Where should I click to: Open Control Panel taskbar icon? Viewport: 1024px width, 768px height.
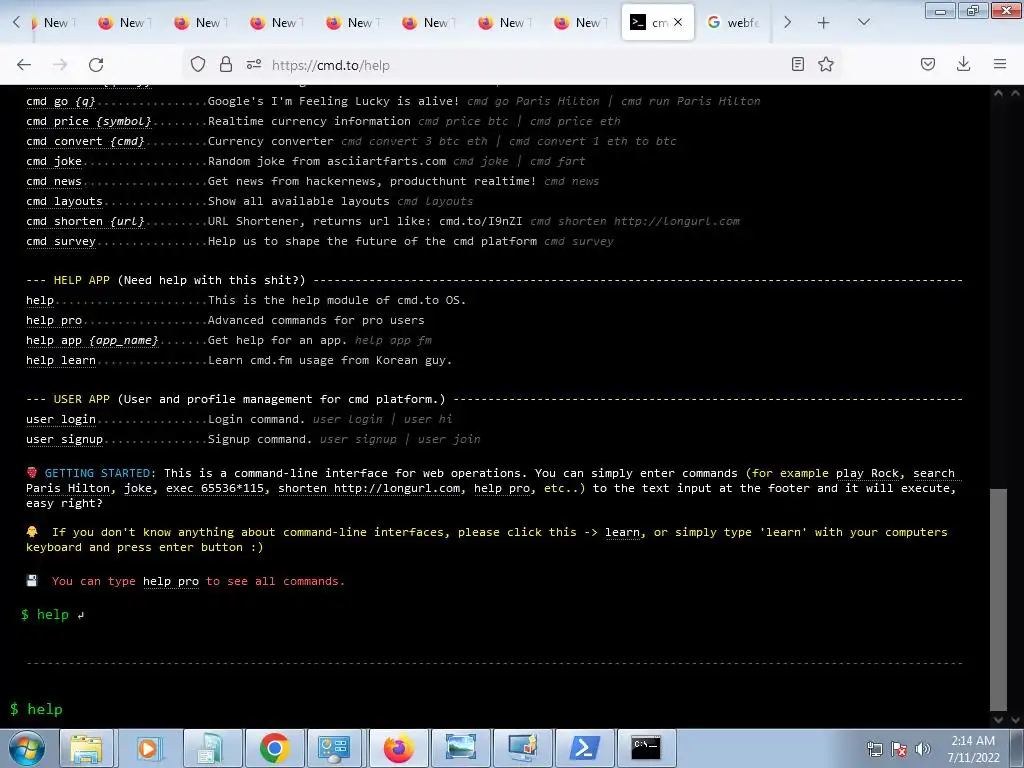pyautogui.click(x=334, y=748)
